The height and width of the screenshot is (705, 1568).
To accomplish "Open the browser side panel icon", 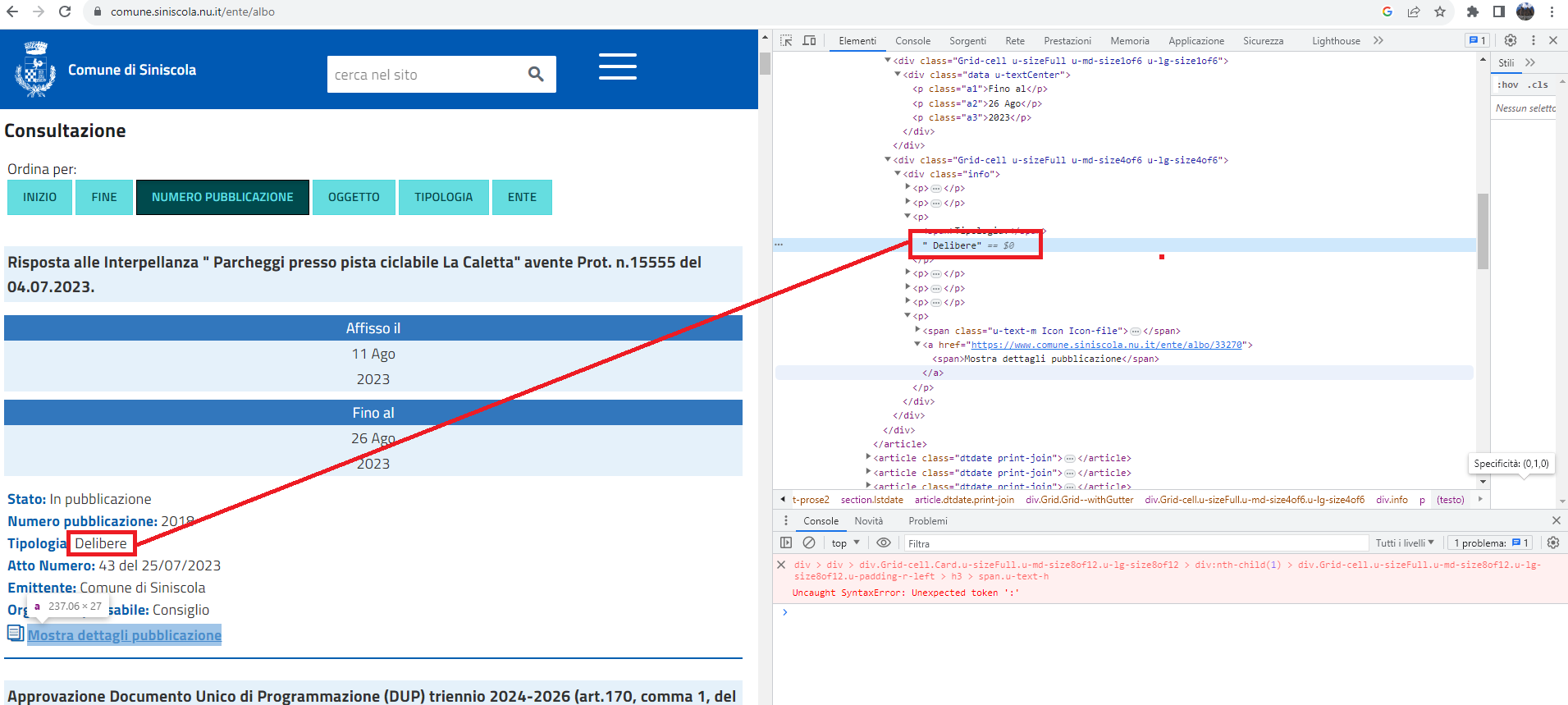I will [1499, 11].
